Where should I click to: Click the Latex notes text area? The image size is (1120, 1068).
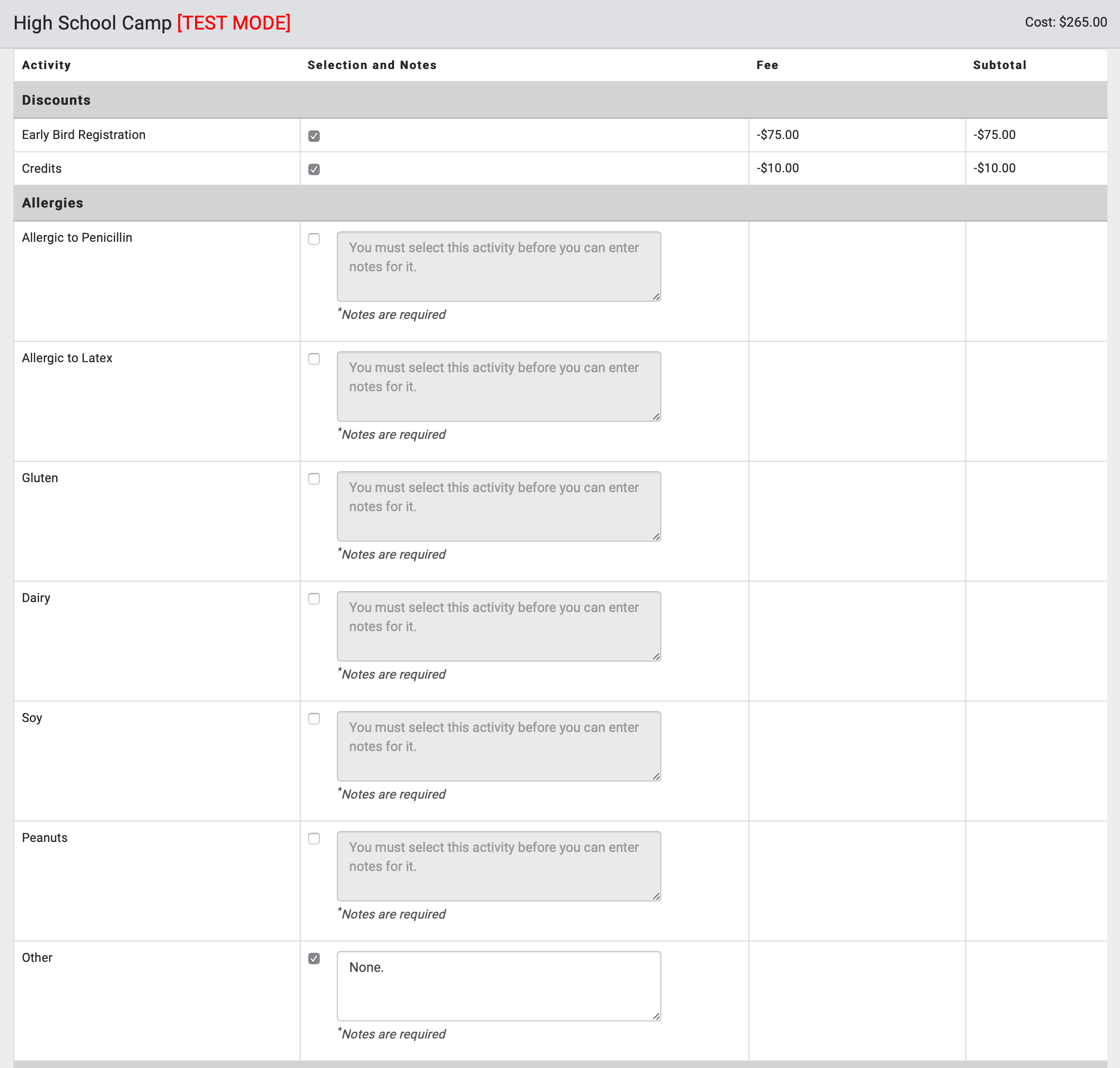click(x=498, y=386)
